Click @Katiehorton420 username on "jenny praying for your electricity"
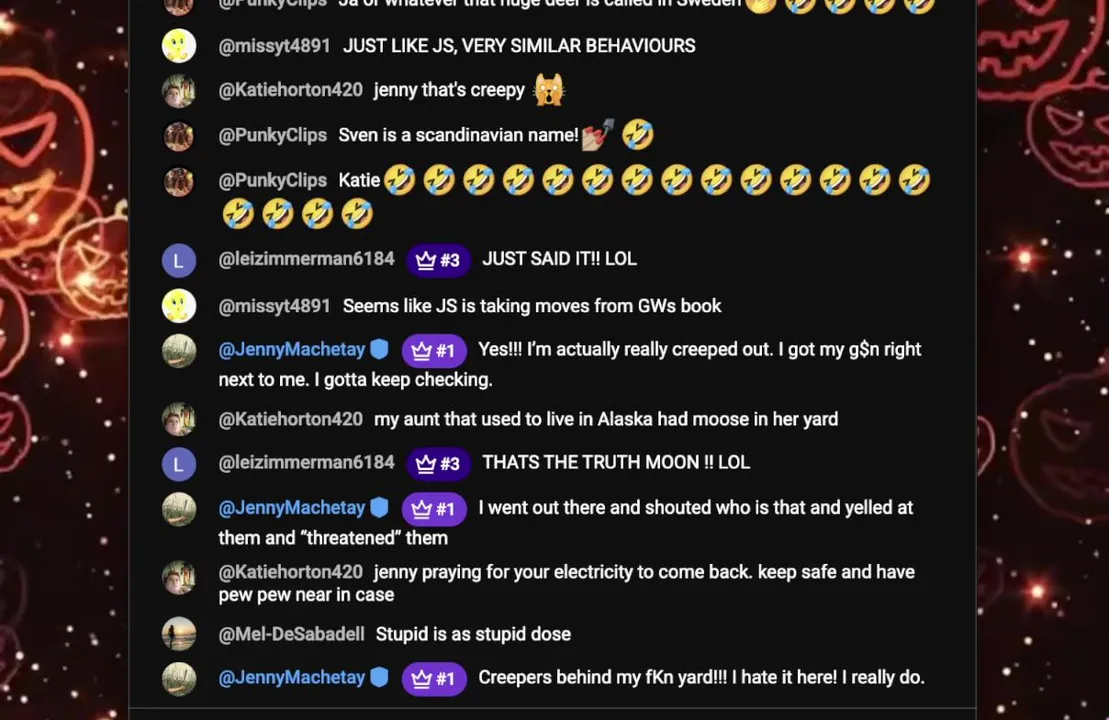The image size is (1109, 720). (x=291, y=572)
